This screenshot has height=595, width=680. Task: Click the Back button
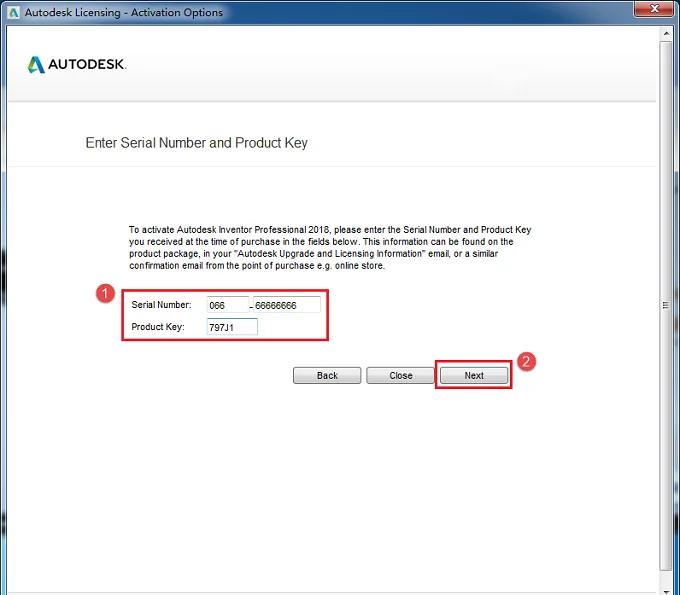327,376
